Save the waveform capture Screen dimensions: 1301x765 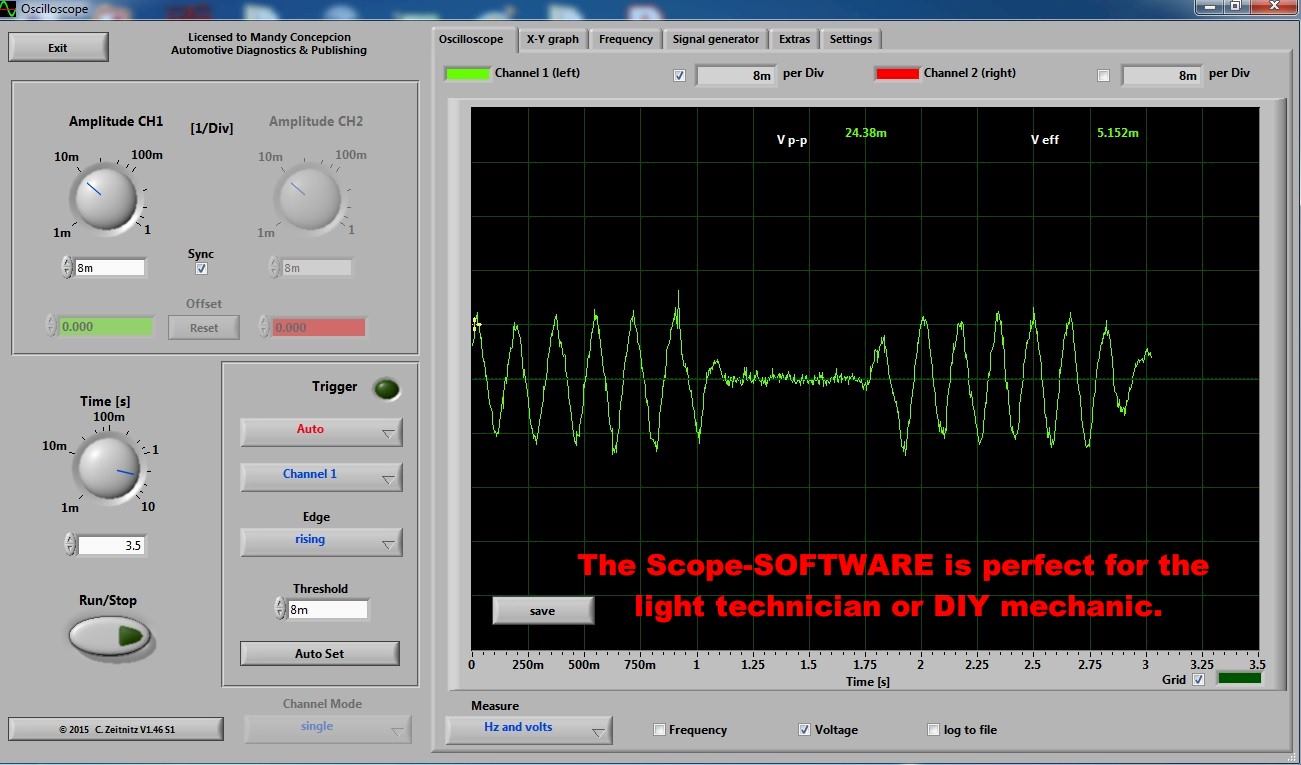coord(543,611)
